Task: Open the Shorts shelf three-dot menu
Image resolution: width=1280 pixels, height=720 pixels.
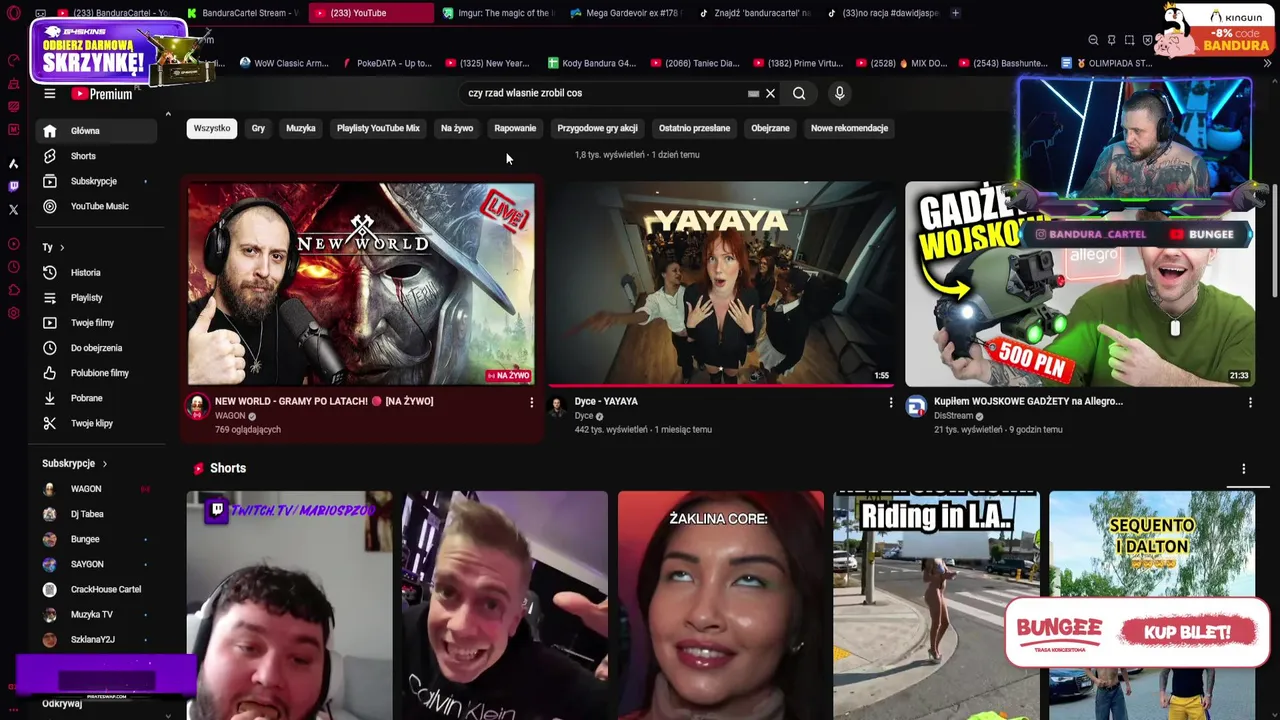Action: pyautogui.click(x=1243, y=469)
